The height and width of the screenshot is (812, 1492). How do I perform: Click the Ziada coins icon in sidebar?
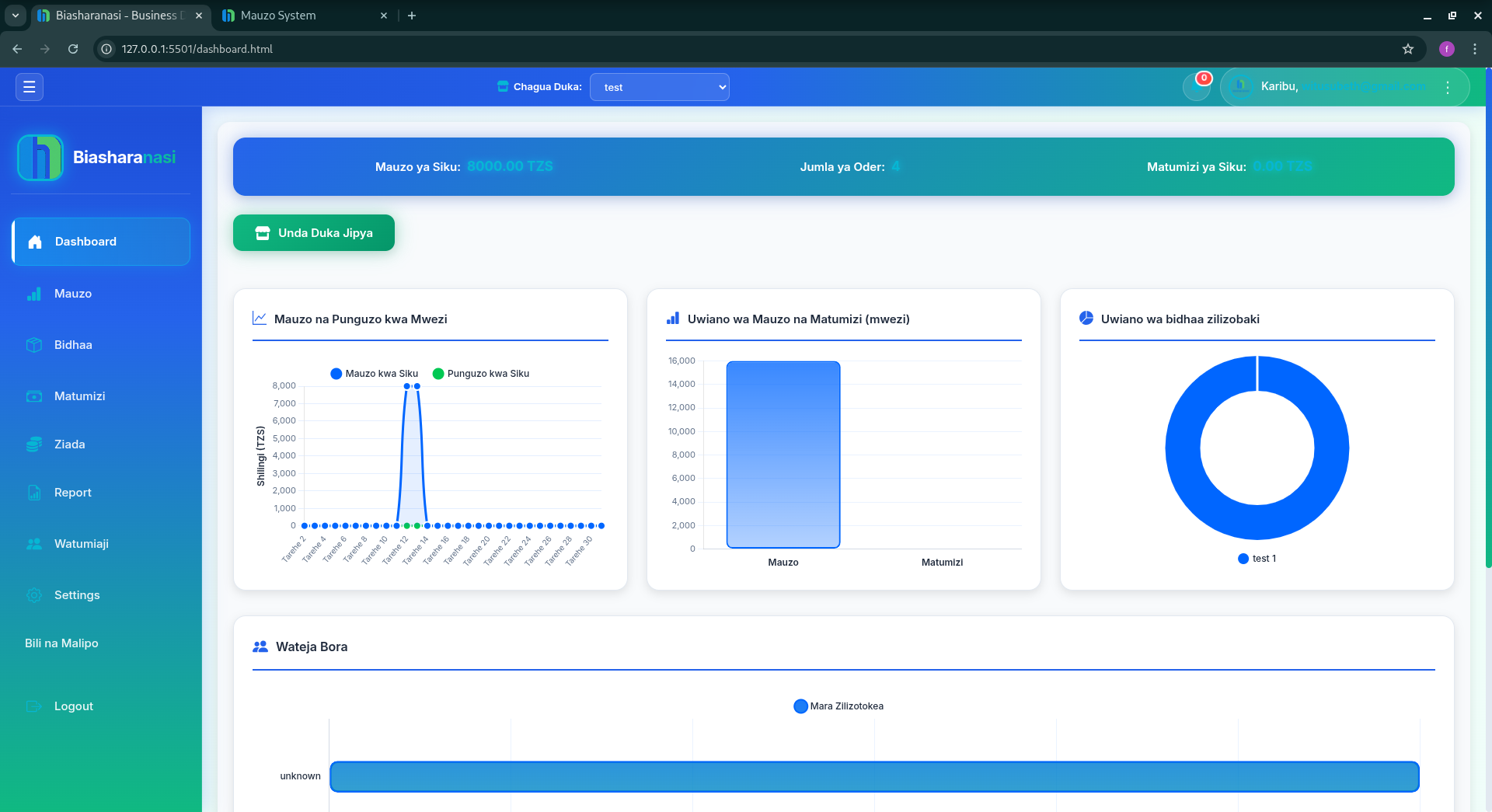(x=34, y=444)
